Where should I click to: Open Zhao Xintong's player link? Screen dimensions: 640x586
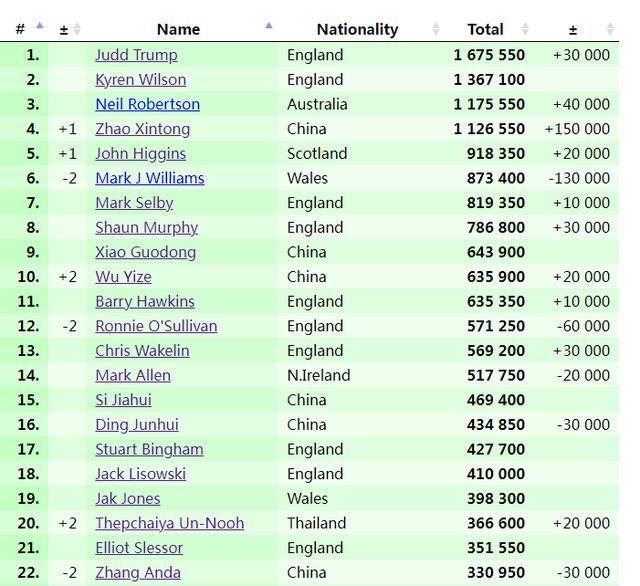142,129
